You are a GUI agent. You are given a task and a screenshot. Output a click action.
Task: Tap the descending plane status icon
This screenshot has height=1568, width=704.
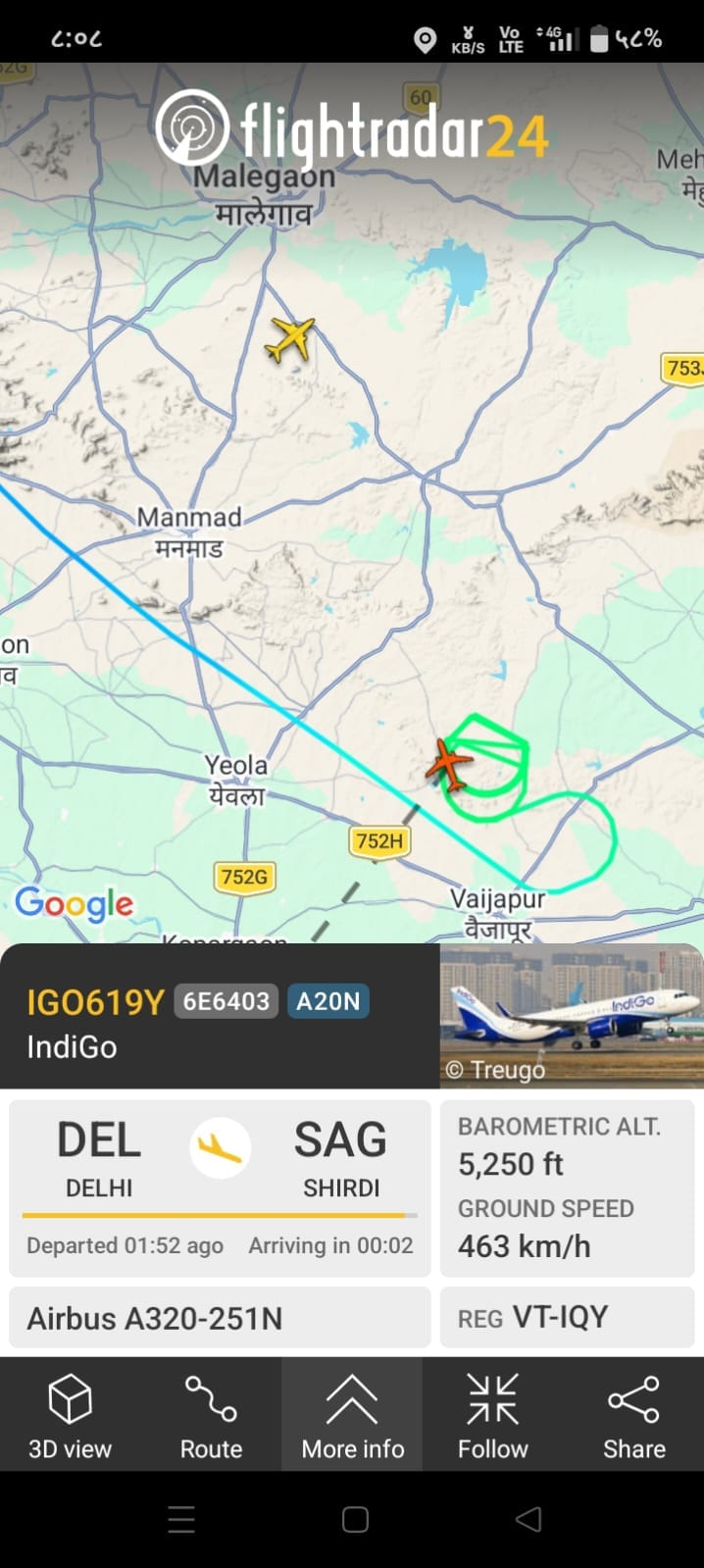pos(220,1147)
